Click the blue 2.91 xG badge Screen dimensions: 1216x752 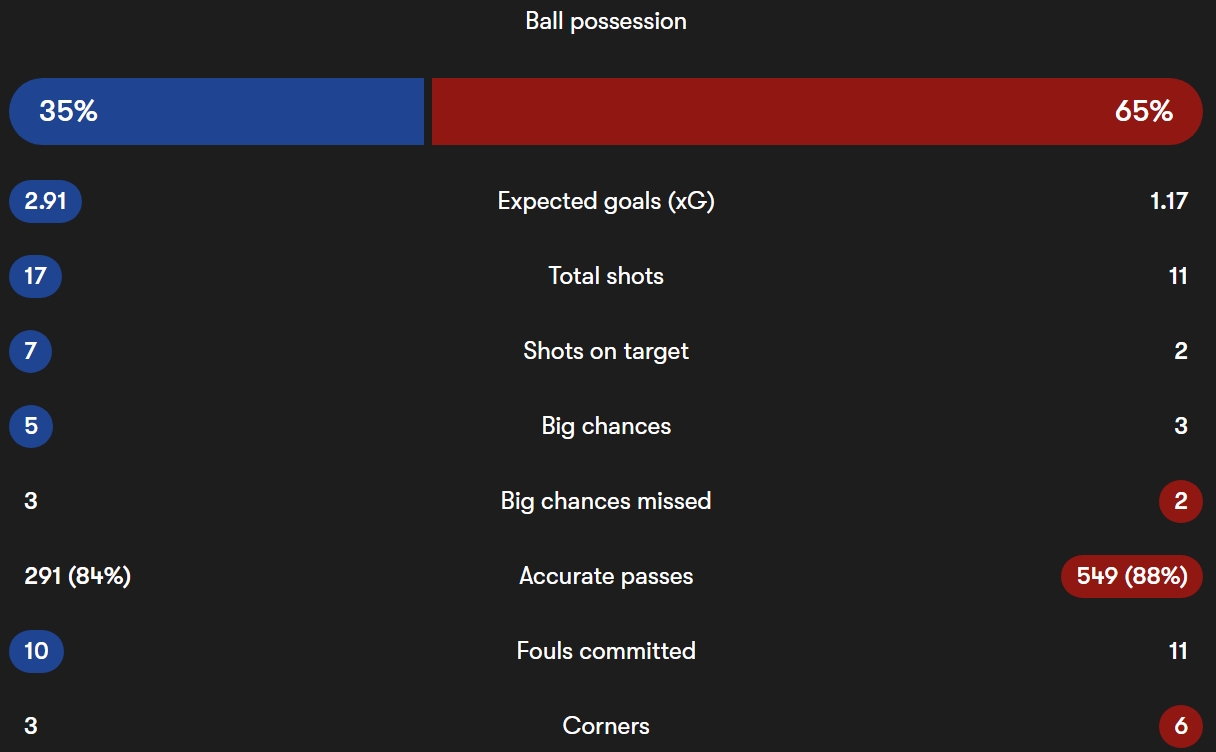(45, 201)
